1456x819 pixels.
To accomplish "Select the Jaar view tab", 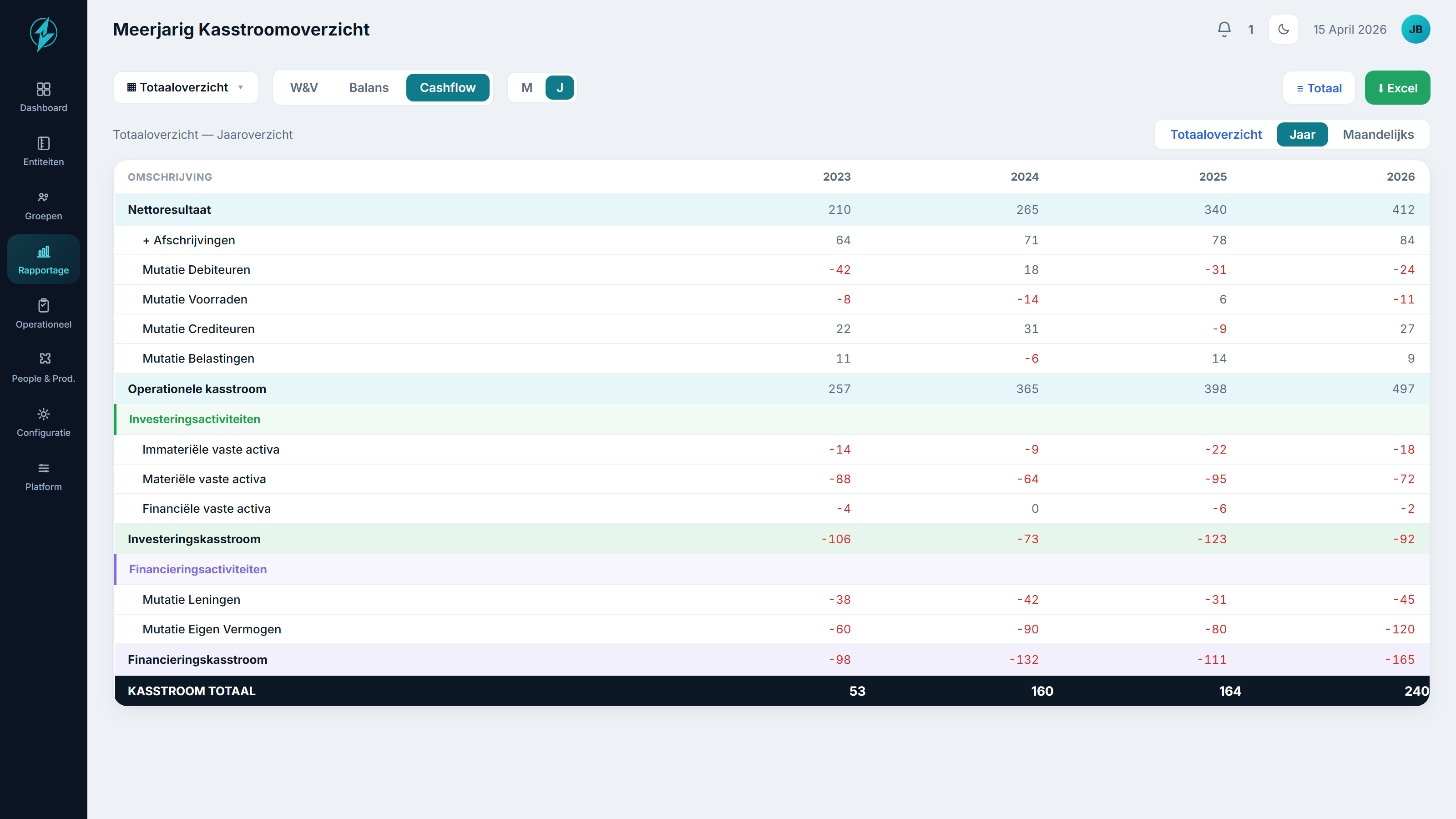I will click(1302, 135).
